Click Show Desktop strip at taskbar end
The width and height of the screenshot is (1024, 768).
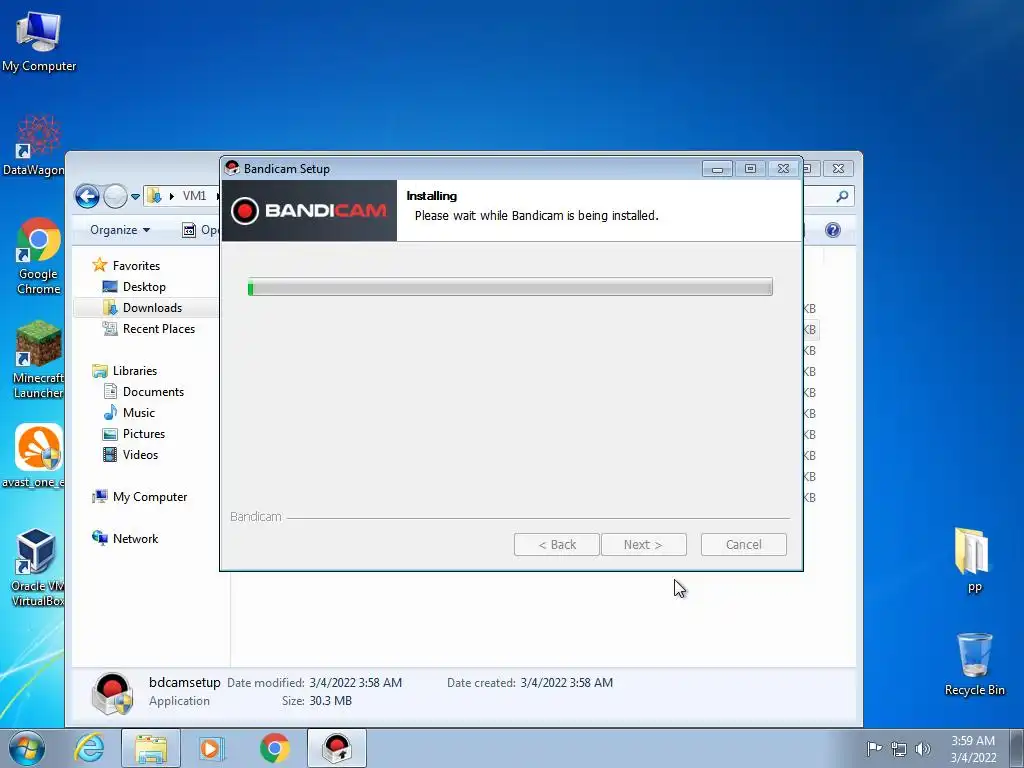pyautogui.click(x=1016, y=748)
